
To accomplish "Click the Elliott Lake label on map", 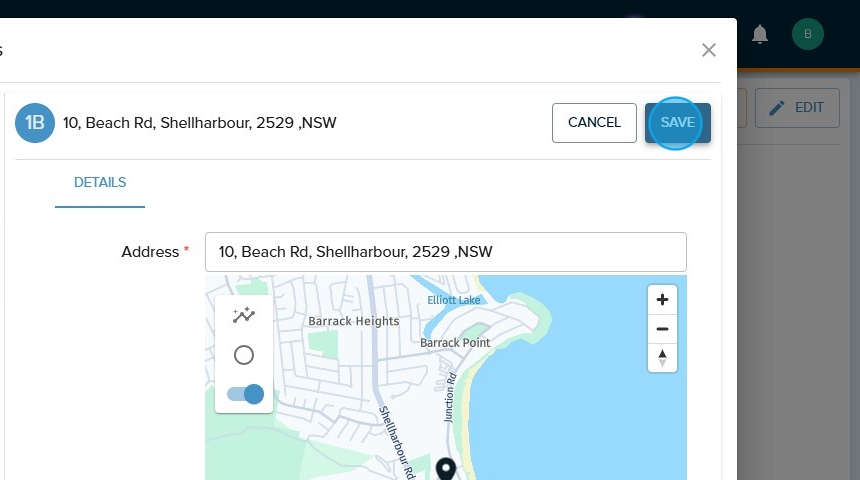I will point(453,300).
